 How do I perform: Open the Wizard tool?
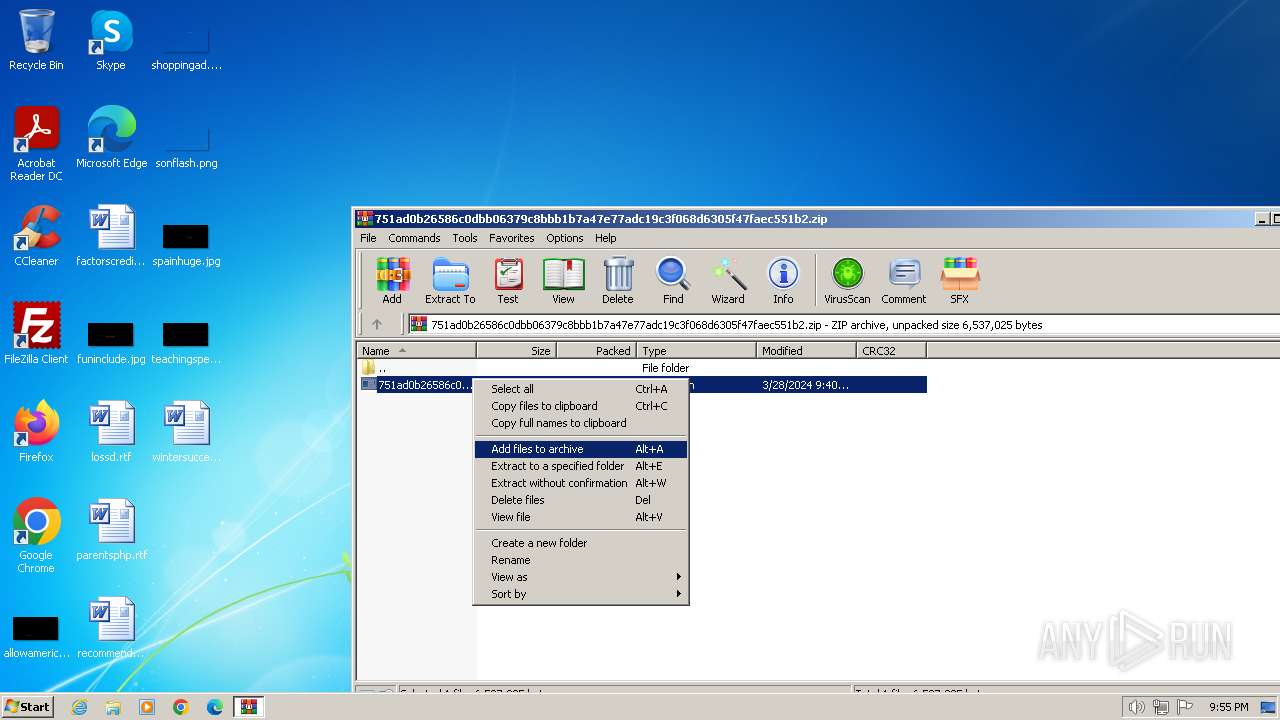(728, 281)
